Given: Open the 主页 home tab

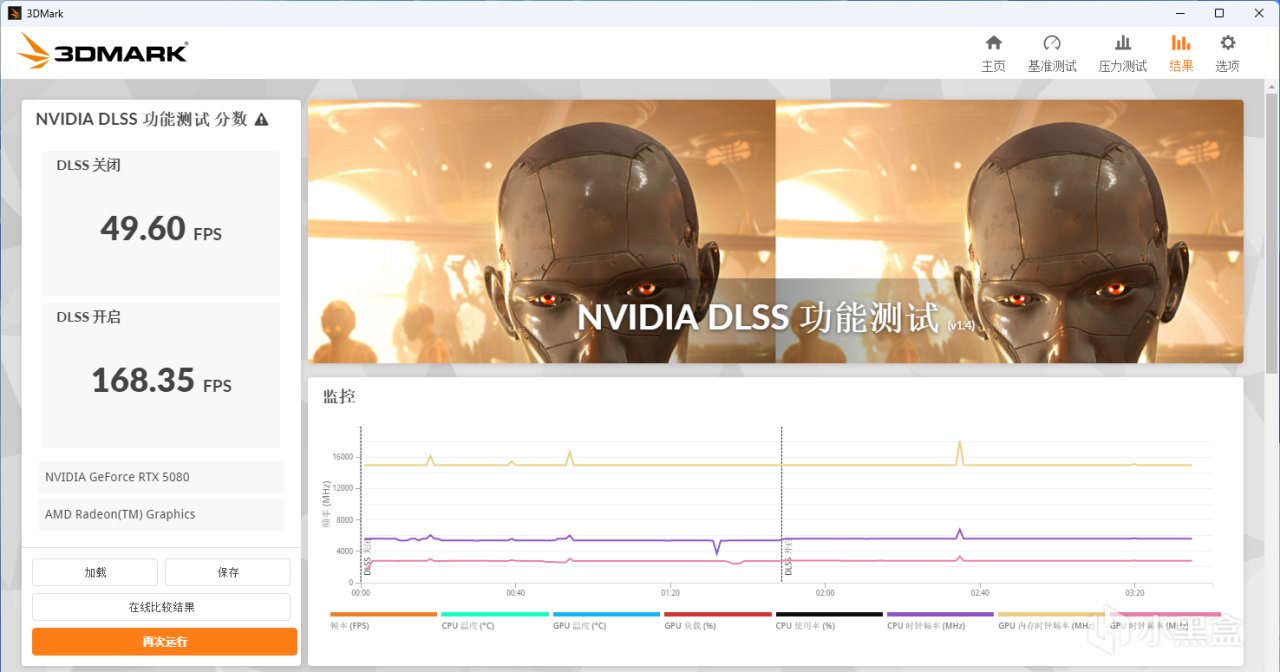Looking at the screenshot, I should (993, 54).
